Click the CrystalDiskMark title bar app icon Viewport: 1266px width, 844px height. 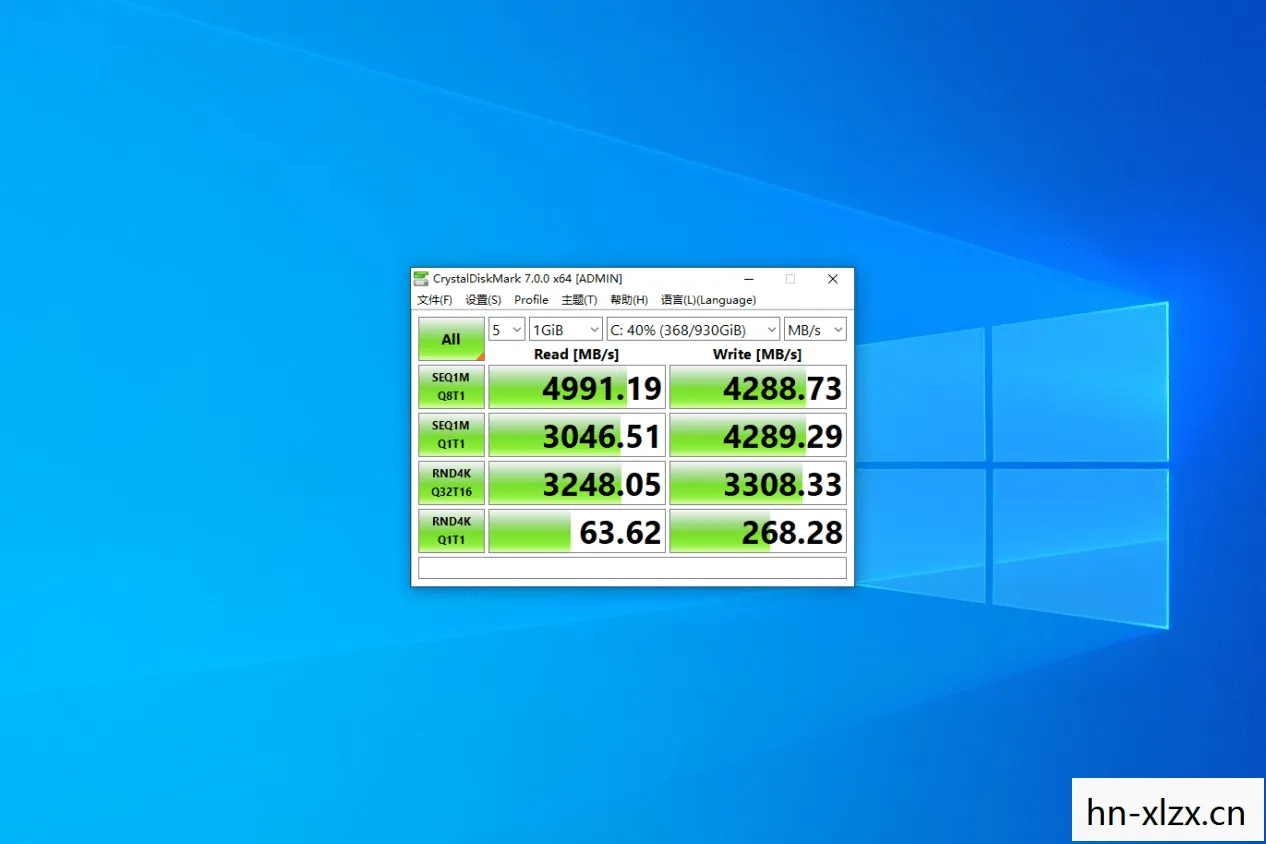[x=421, y=279]
